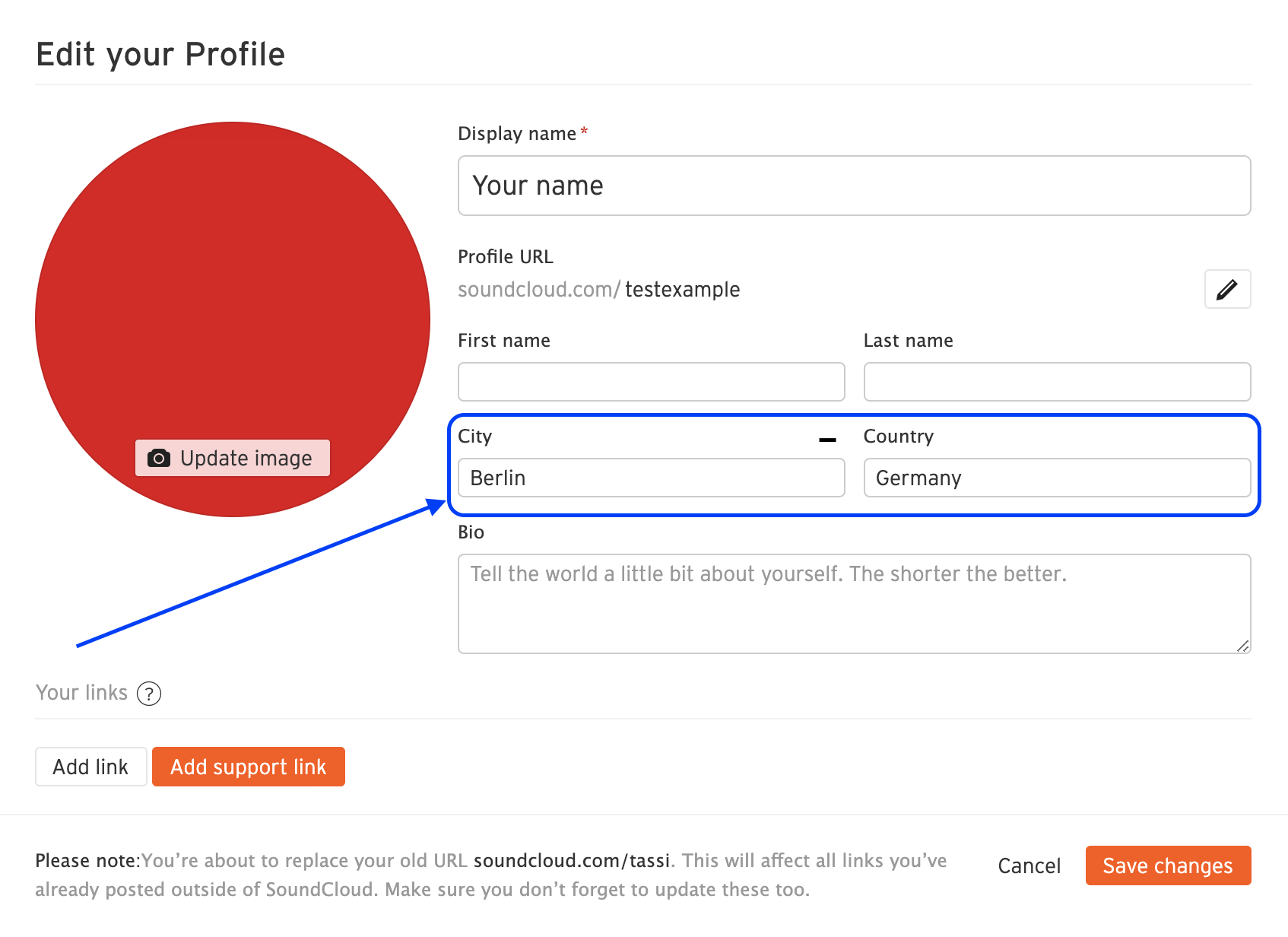Screen dimensions: 1288x937
Task: Click the editable profile URL text testexample
Action: (682, 289)
